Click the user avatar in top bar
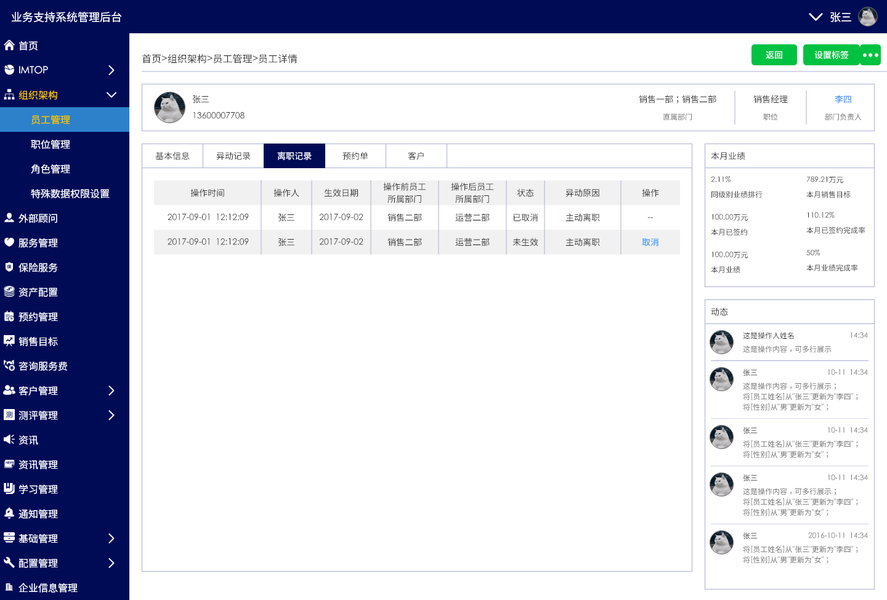The width and height of the screenshot is (887, 600). click(868, 16)
